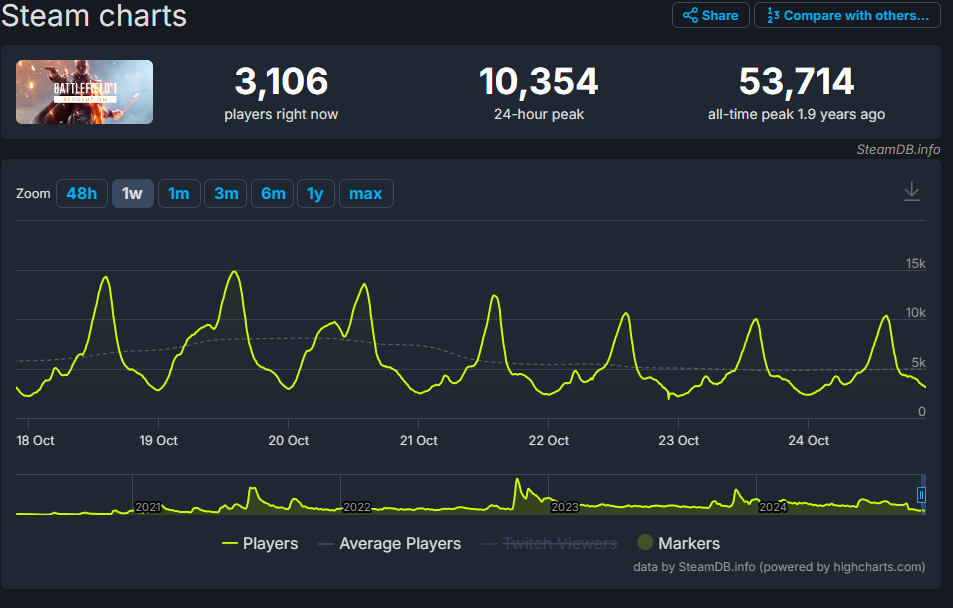Click 2023 in the navigator timeline
The width and height of the screenshot is (953, 608).
pyautogui.click(x=565, y=507)
